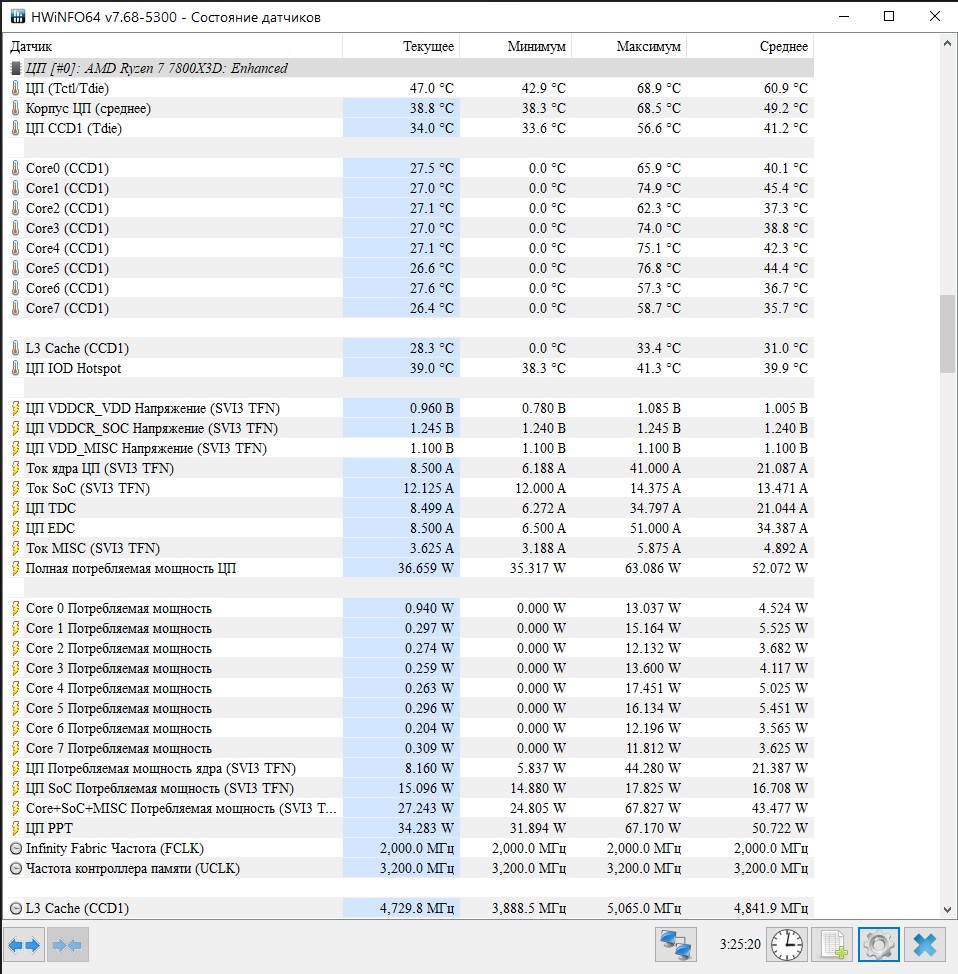This screenshot has height=974, width=958.
Task: Click the collapse columns inward-arrows button
Action: click(67, 945)
